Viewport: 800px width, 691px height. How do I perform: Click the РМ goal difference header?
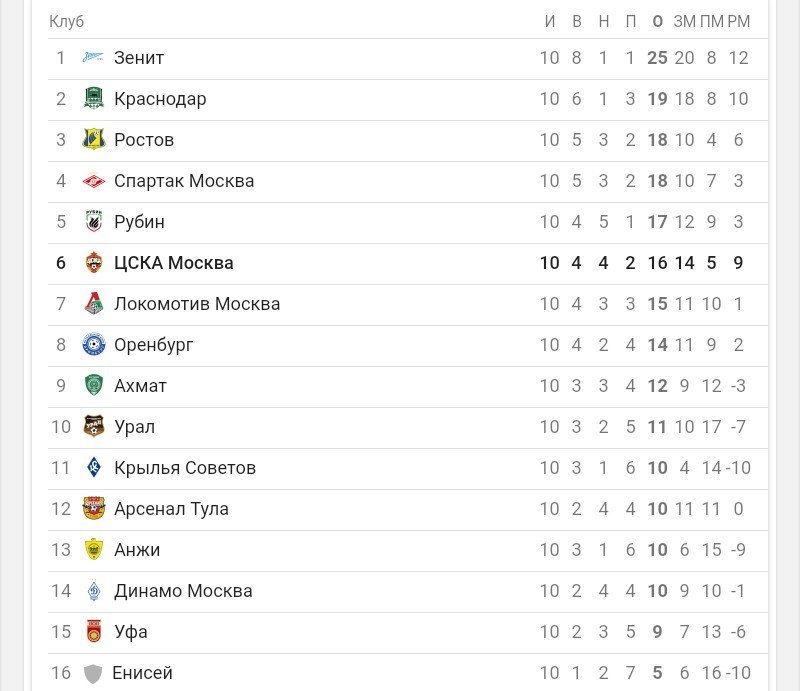click(738, 21)
